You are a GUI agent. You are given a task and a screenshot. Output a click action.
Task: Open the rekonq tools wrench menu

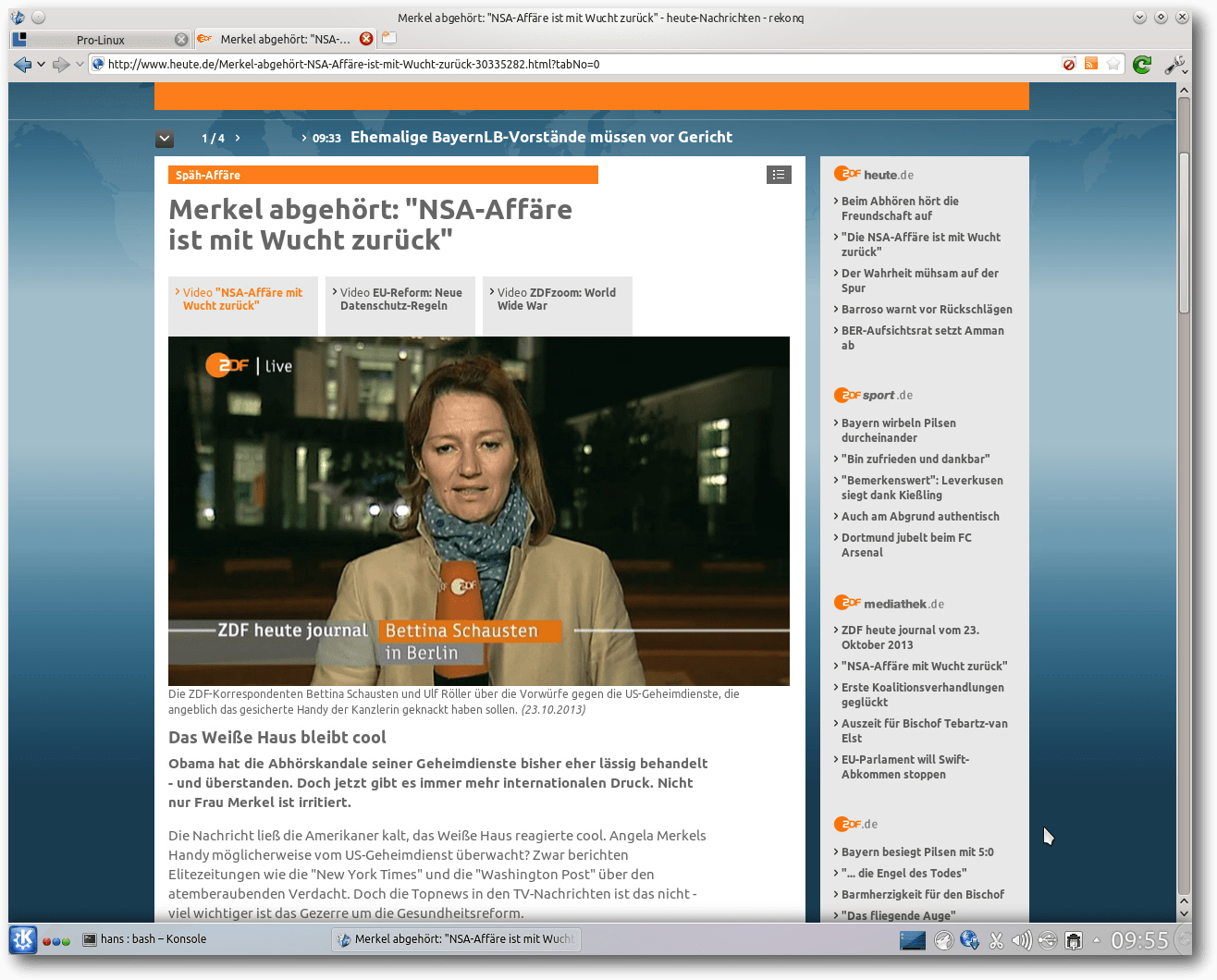click(1174, 64)
